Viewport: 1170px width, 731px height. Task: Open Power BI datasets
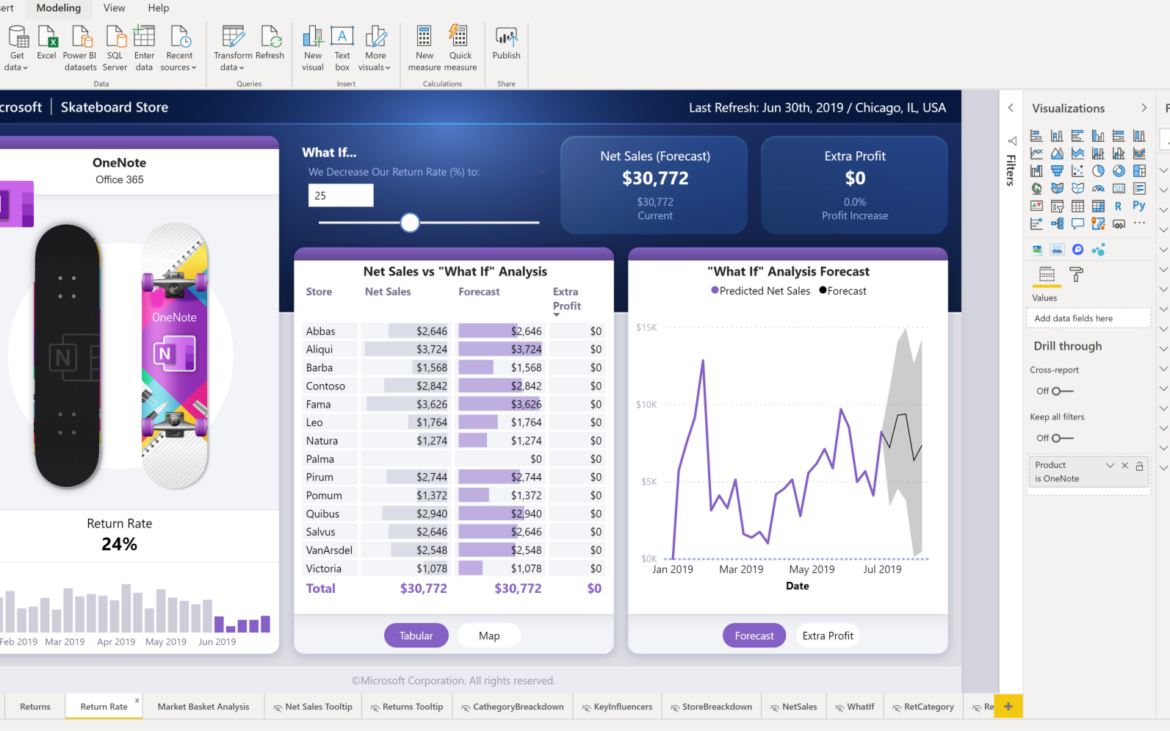coord(80,48)
